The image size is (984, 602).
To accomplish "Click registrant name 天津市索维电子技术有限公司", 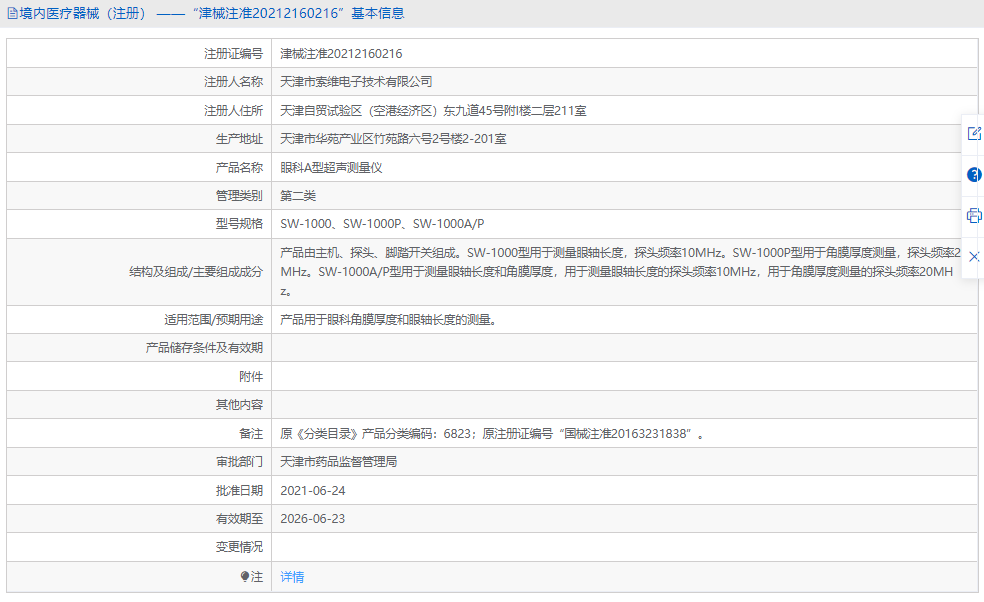I will tap(356, 82).
